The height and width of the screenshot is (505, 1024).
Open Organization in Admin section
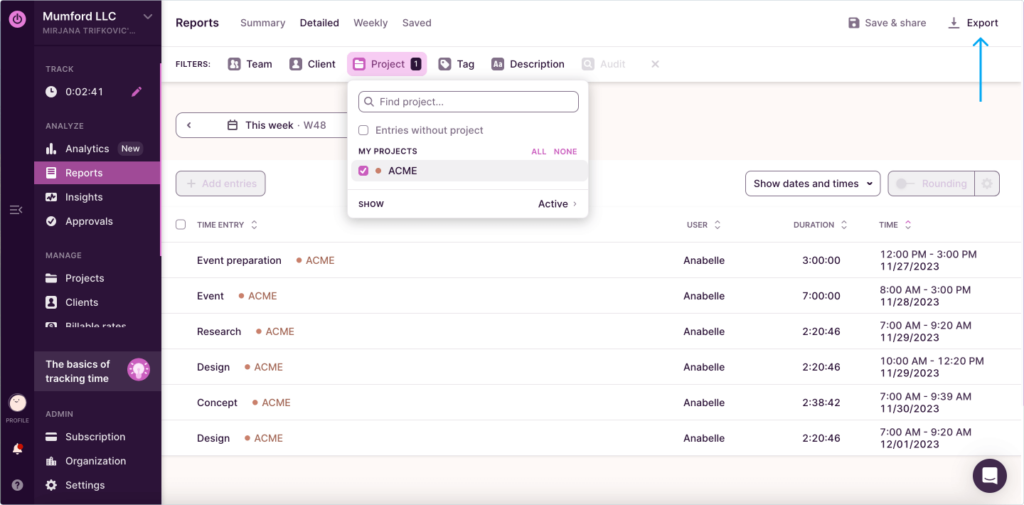[95, 461]
